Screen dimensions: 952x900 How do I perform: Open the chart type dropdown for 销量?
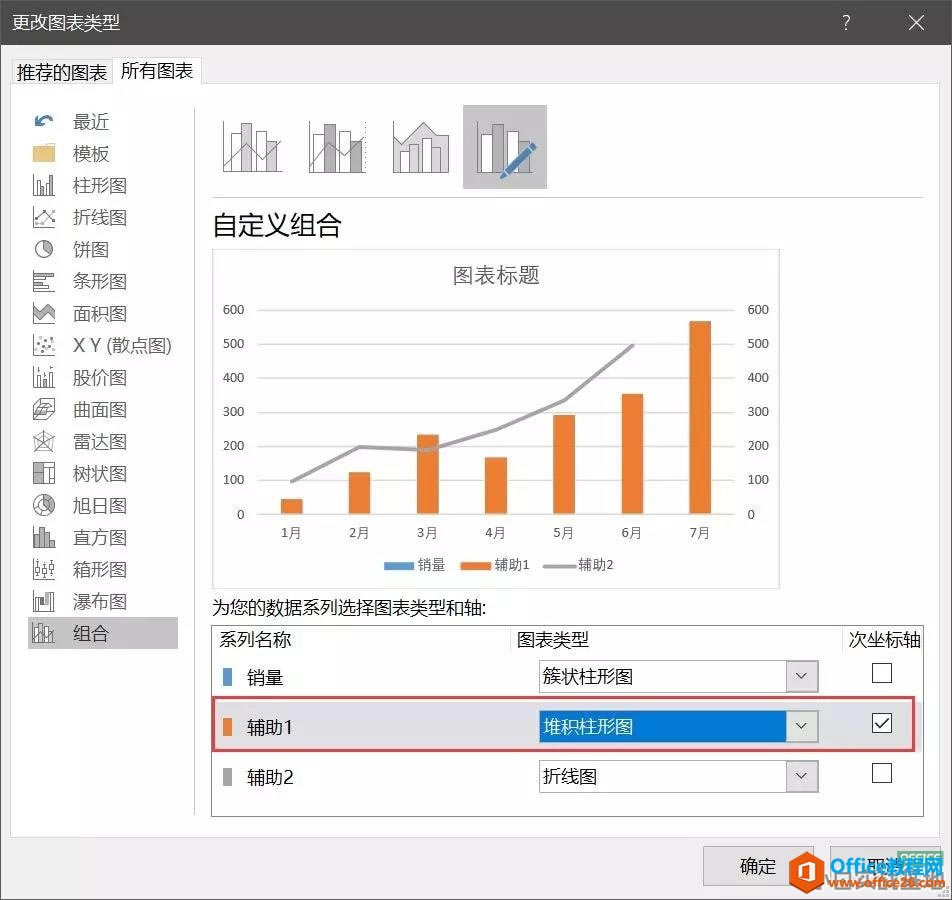pos(799,676)
